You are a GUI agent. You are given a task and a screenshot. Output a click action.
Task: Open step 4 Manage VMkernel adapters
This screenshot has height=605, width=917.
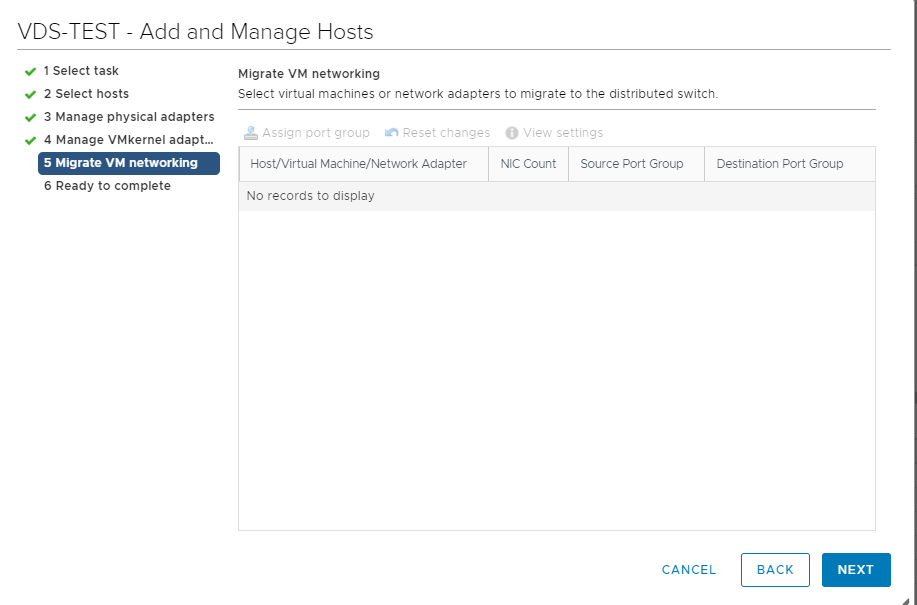pos(129,140)
